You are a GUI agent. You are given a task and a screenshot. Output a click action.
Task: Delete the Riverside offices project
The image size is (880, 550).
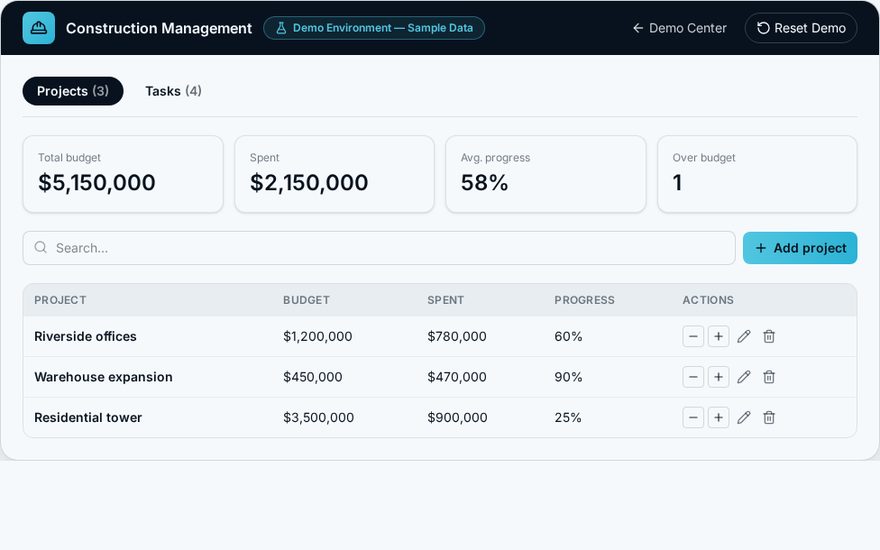pyautogui.click(x=769, y=337)
